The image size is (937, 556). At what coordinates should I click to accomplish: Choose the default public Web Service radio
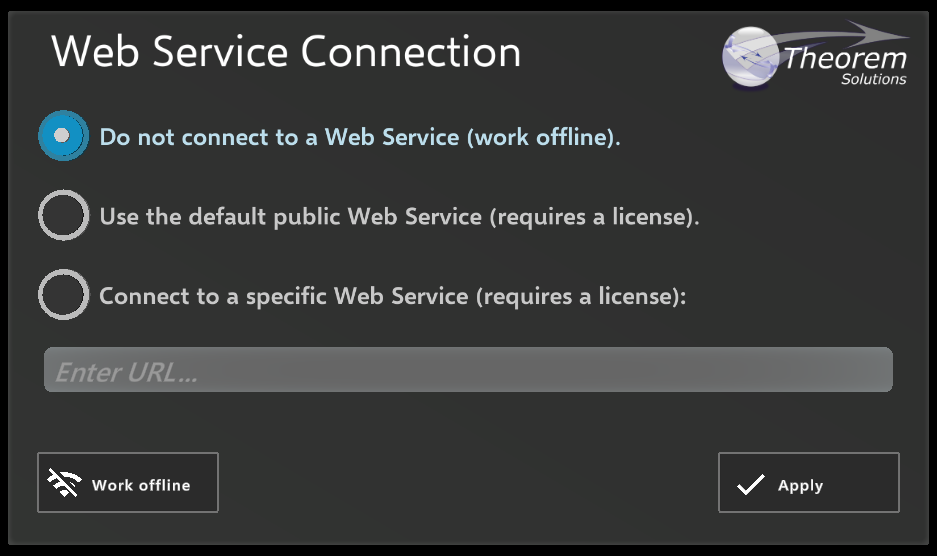tap(63, 215)
